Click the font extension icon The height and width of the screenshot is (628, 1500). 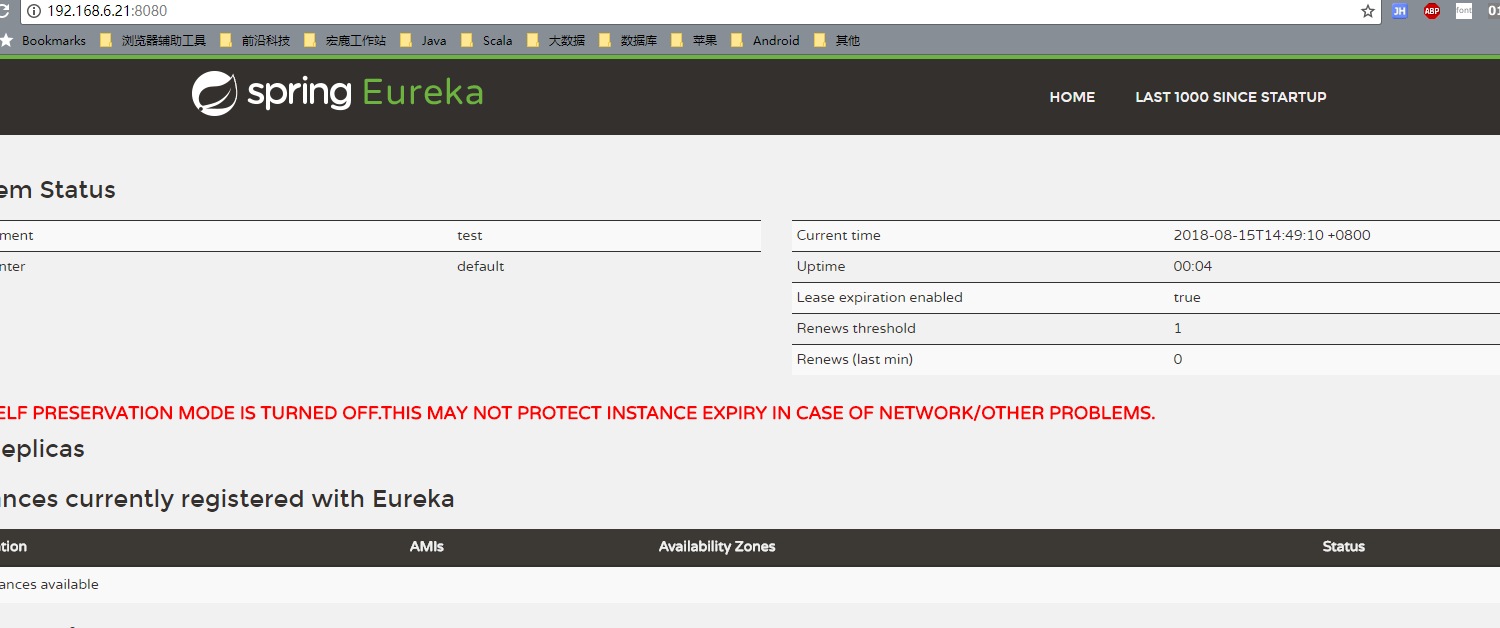(x=1463, y=11)
